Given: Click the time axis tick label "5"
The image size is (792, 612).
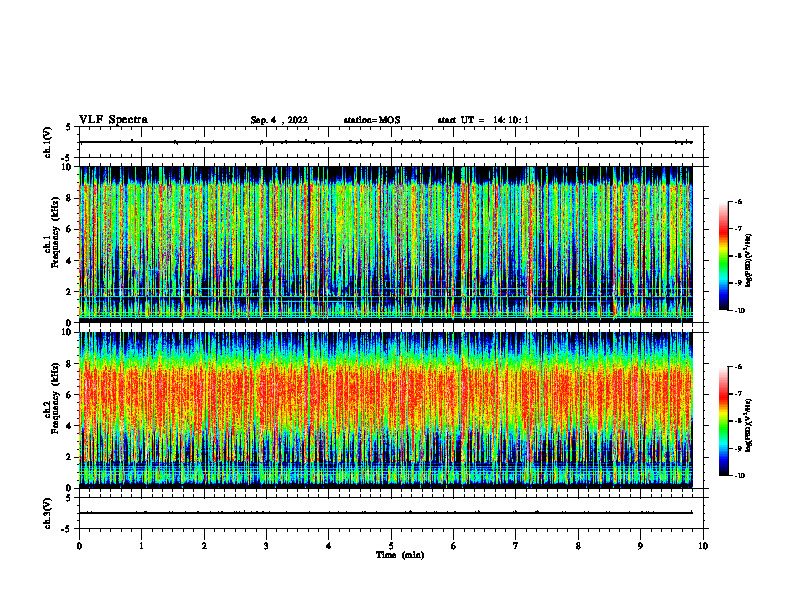Looking at the screenshot, I should point(391,546).
